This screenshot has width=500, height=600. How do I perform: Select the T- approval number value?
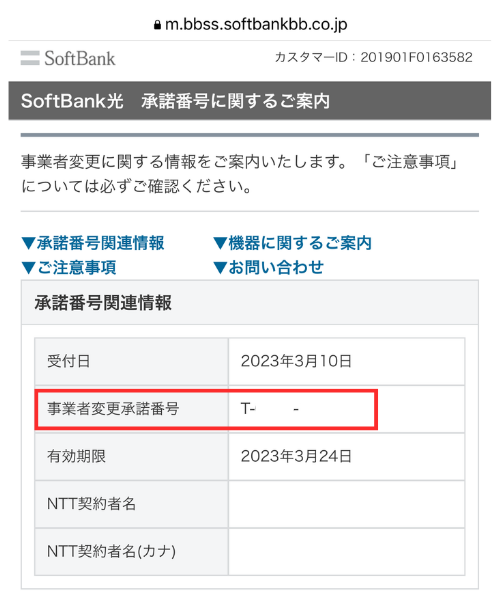point(270,409)
